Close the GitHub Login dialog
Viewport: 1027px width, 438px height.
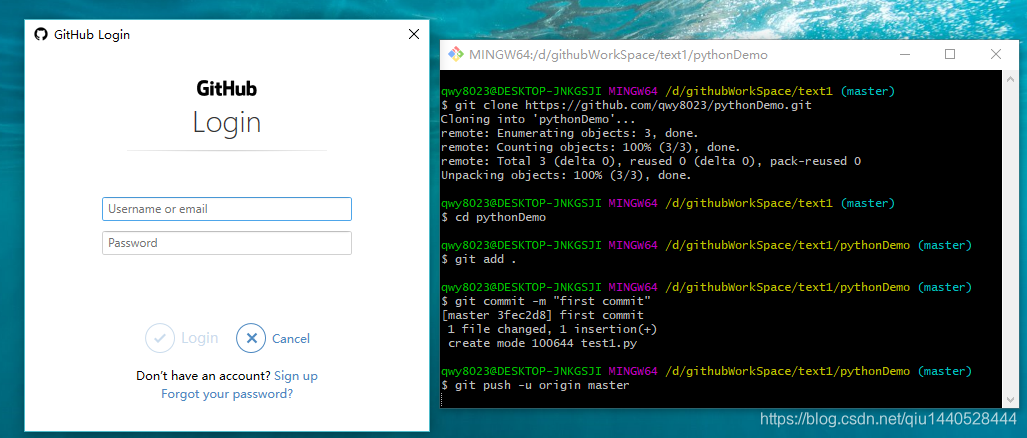tap(414, 35)
